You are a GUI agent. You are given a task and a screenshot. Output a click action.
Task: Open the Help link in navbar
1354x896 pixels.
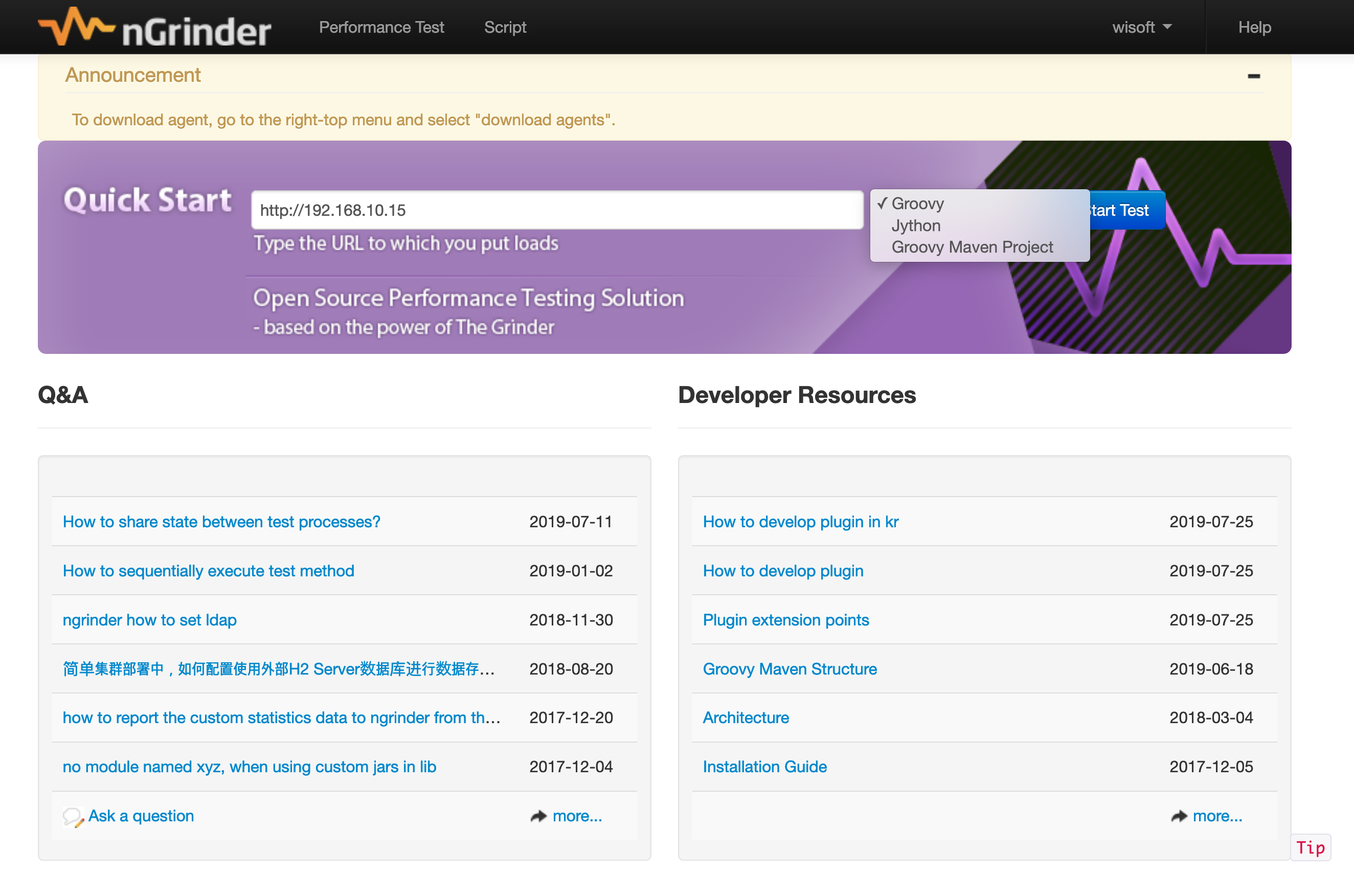coord(1254,27)
